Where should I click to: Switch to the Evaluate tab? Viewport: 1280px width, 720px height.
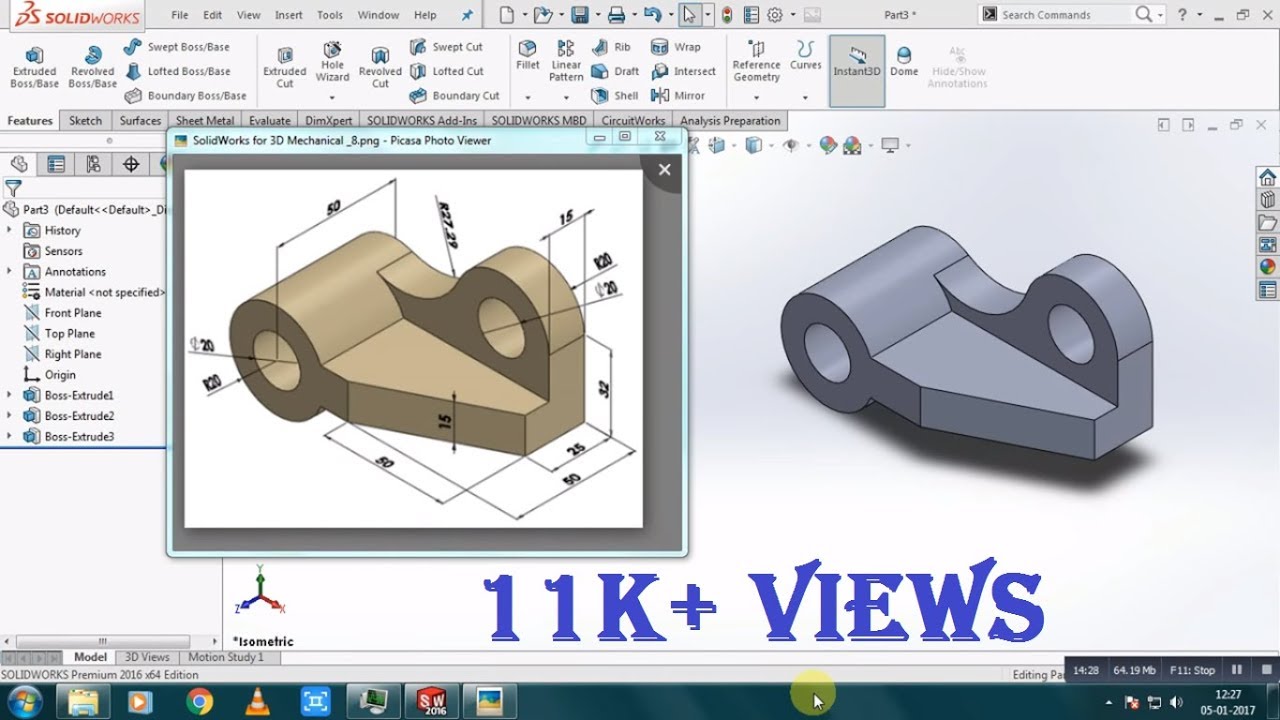click(270, 121)
